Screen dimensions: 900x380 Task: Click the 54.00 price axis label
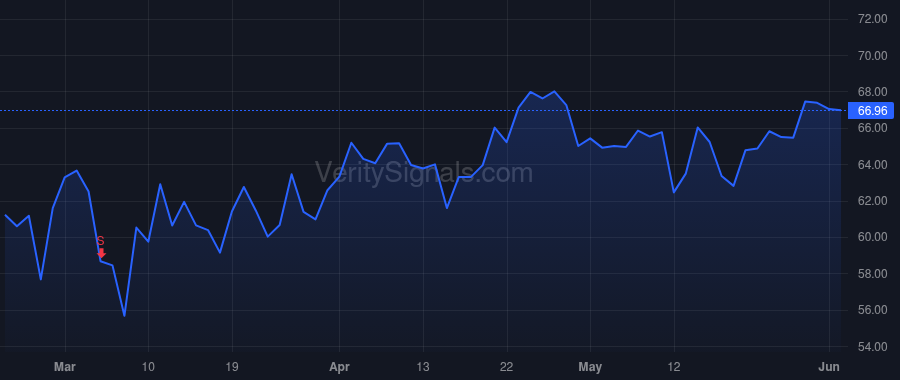pyautogui.click(x=872, y=347)
